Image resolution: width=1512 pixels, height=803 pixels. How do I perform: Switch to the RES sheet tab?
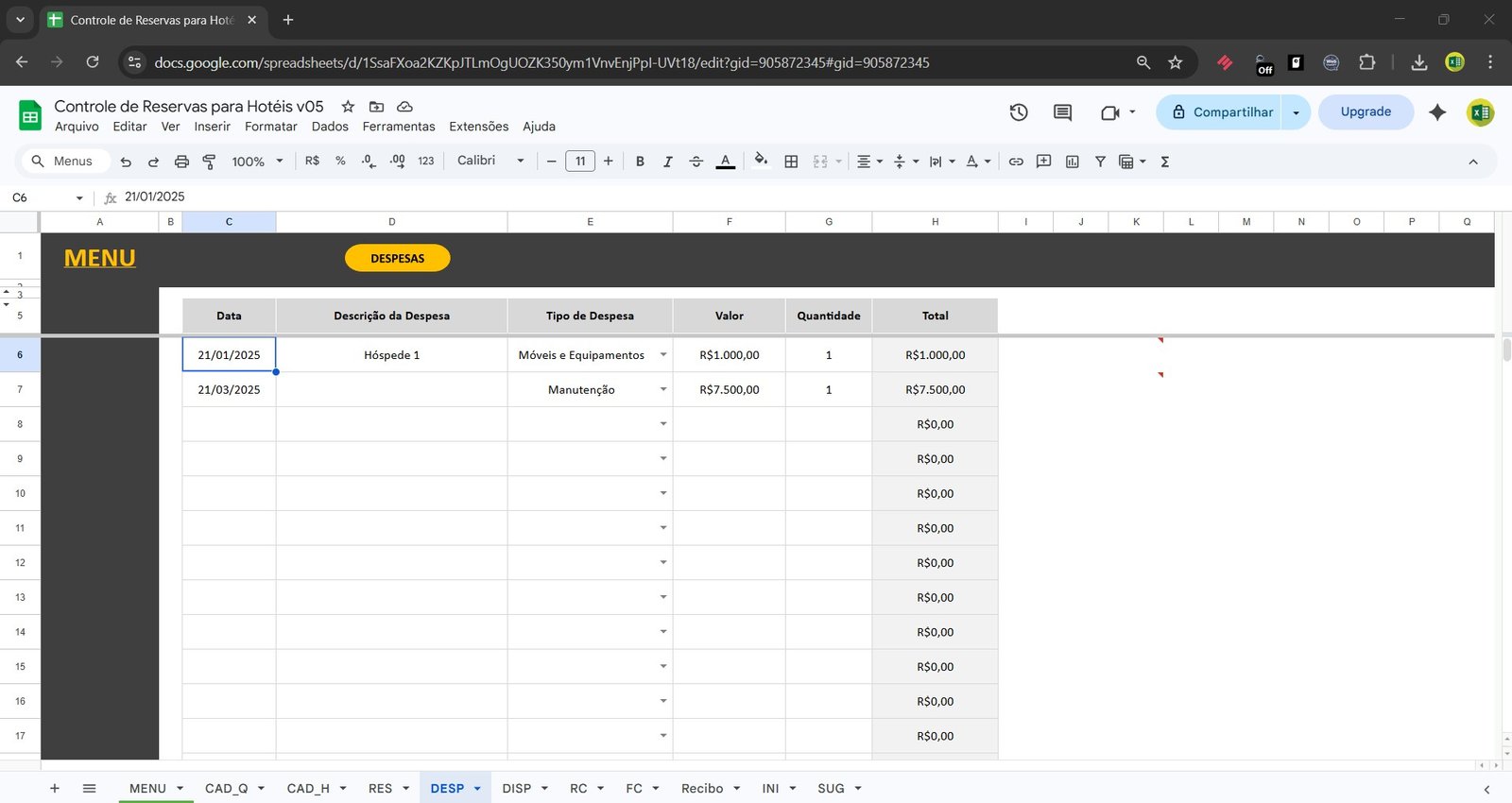[380, 788]
